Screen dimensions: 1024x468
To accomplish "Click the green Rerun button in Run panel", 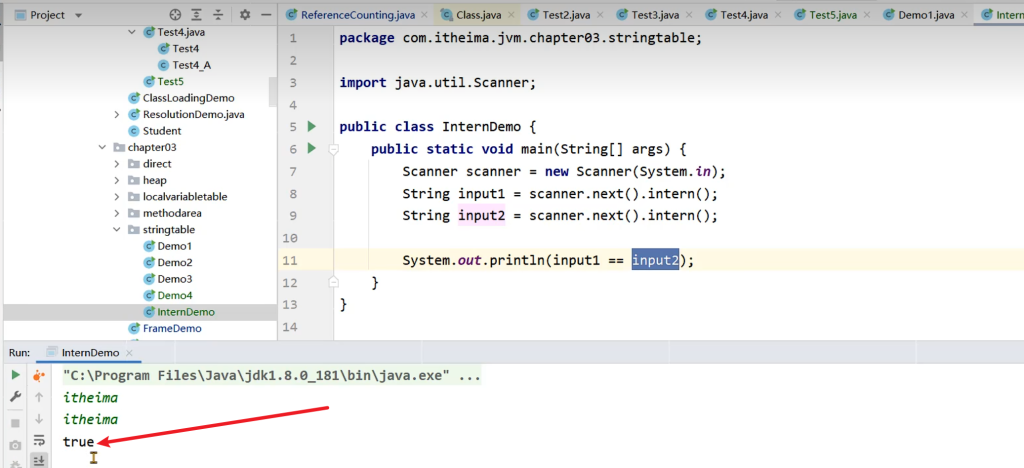I will point(15,376).
